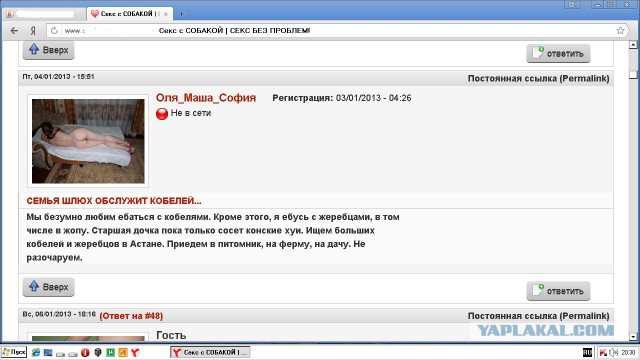Launch Opera from the quick launch bar

click(85, 353)
